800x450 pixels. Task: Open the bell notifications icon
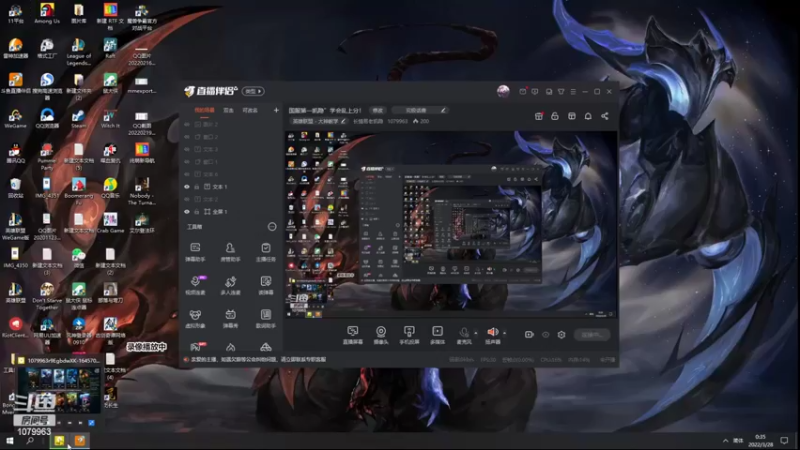pyautogui.click(x=588, y=116)
